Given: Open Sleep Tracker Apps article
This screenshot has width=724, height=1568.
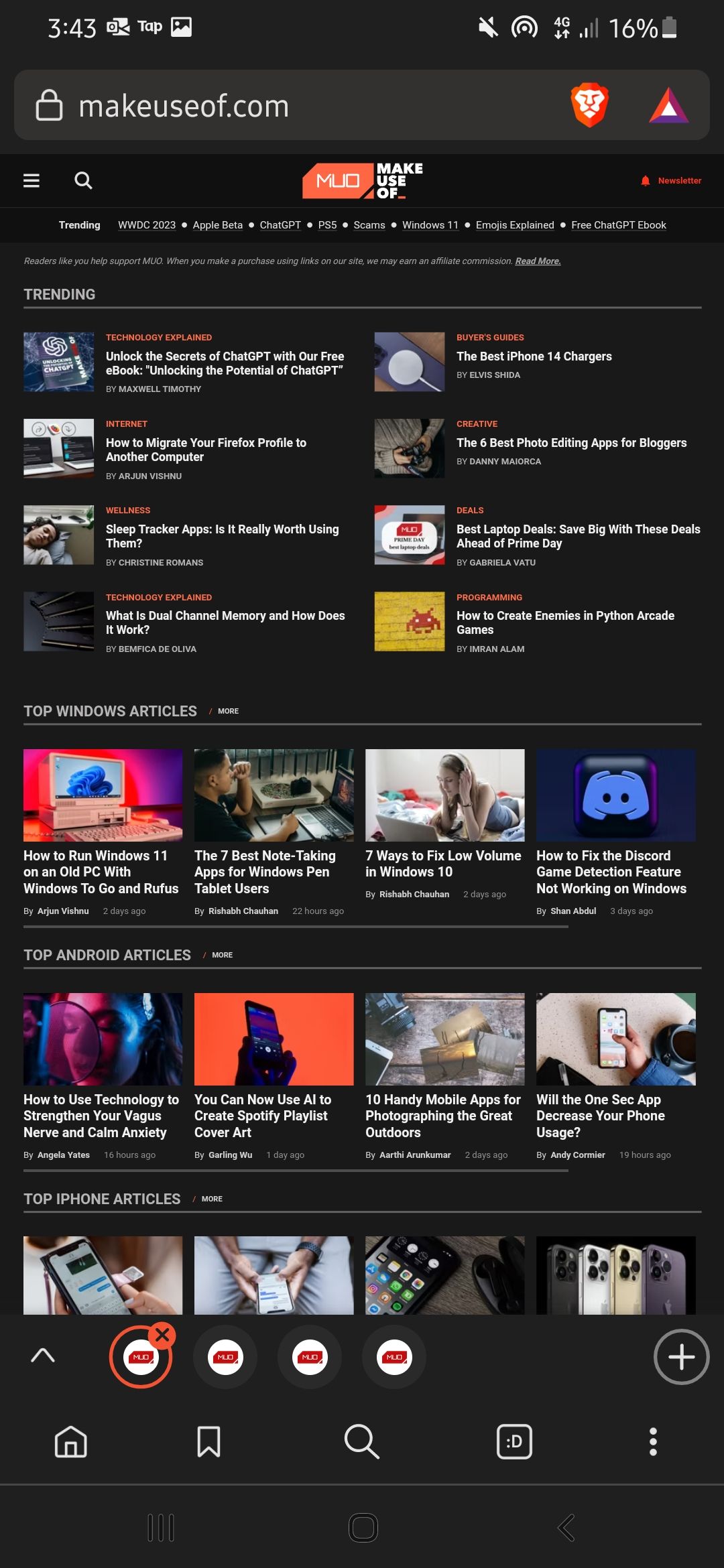Looking at the screenshot, I should coord(223,536).
